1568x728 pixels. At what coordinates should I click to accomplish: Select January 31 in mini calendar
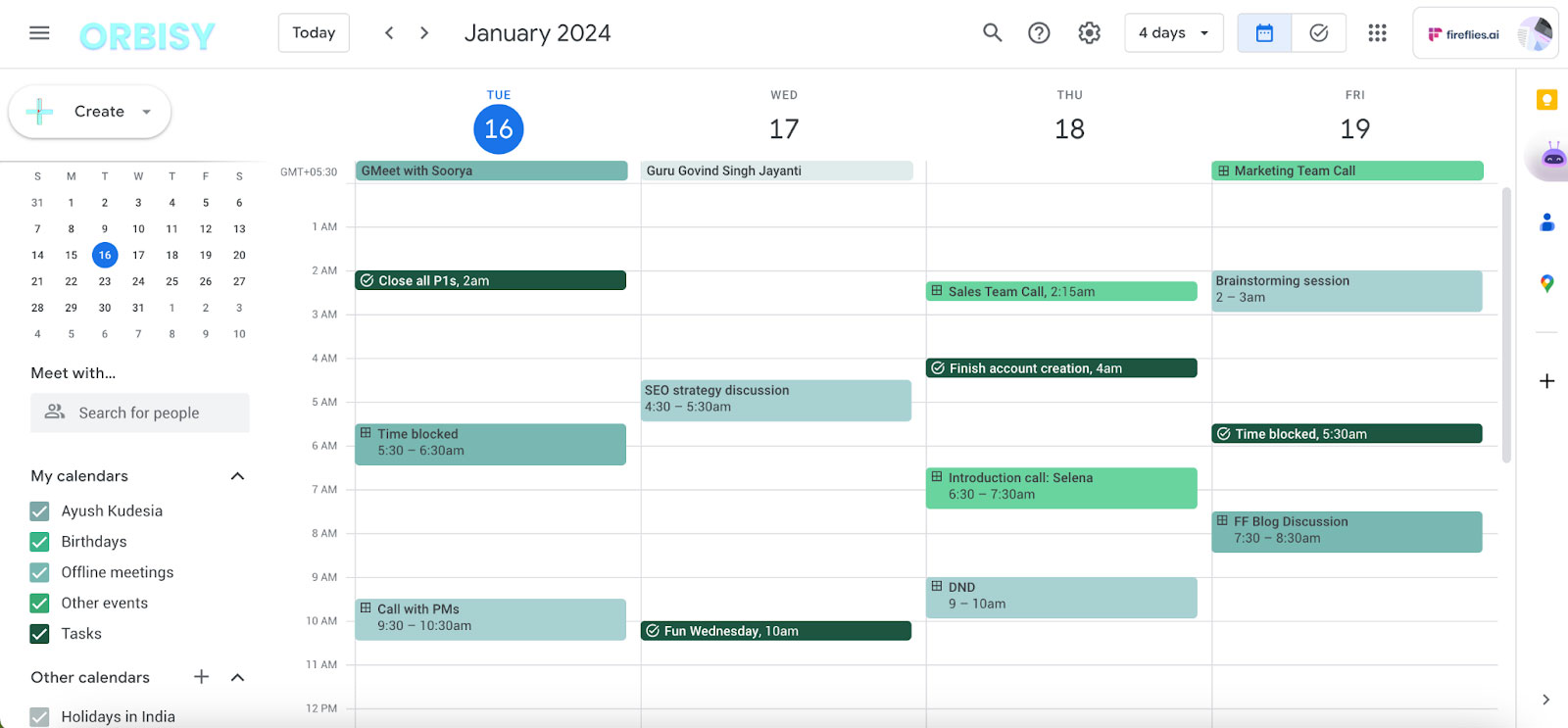point(138,308)
